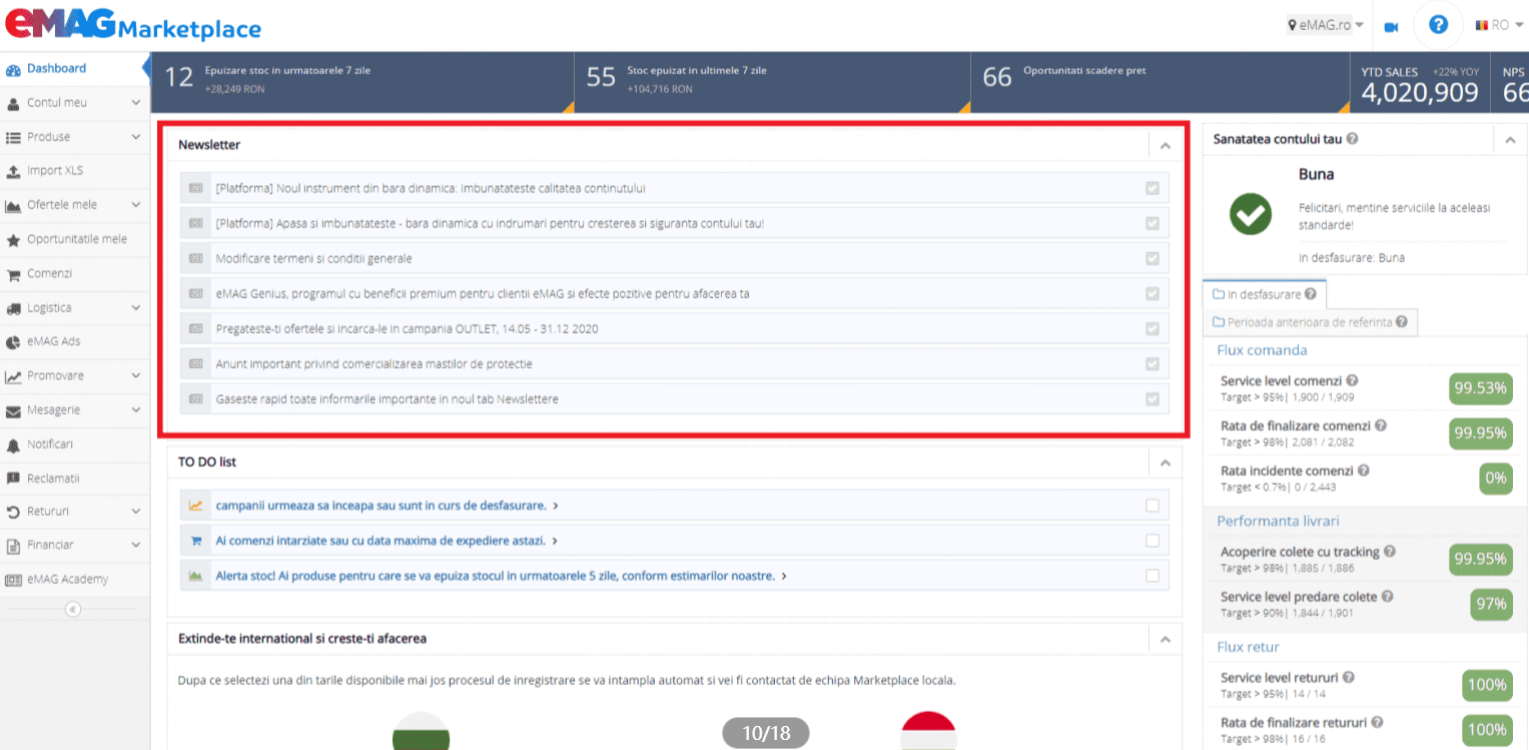Click the Dashboard speedometer icon
This screenshot has width=1529, height=750.
[x=13, y=70]
